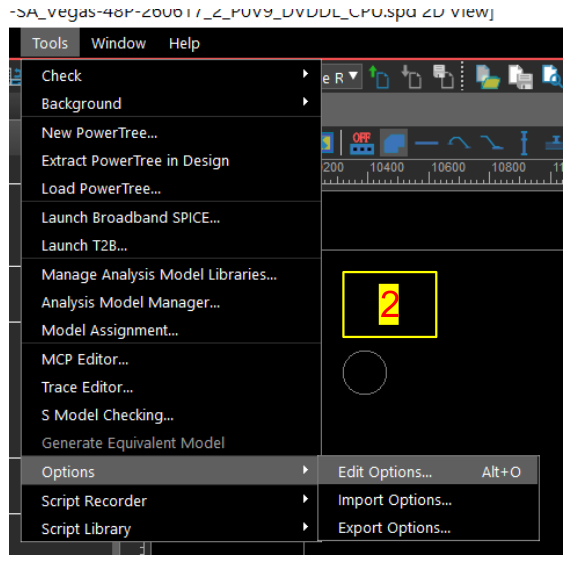Select Extract PowerTree in Design

coord(171,161)
